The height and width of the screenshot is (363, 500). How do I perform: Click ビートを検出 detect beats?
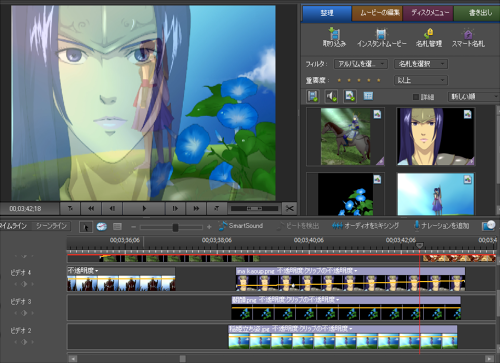(298, 226)
